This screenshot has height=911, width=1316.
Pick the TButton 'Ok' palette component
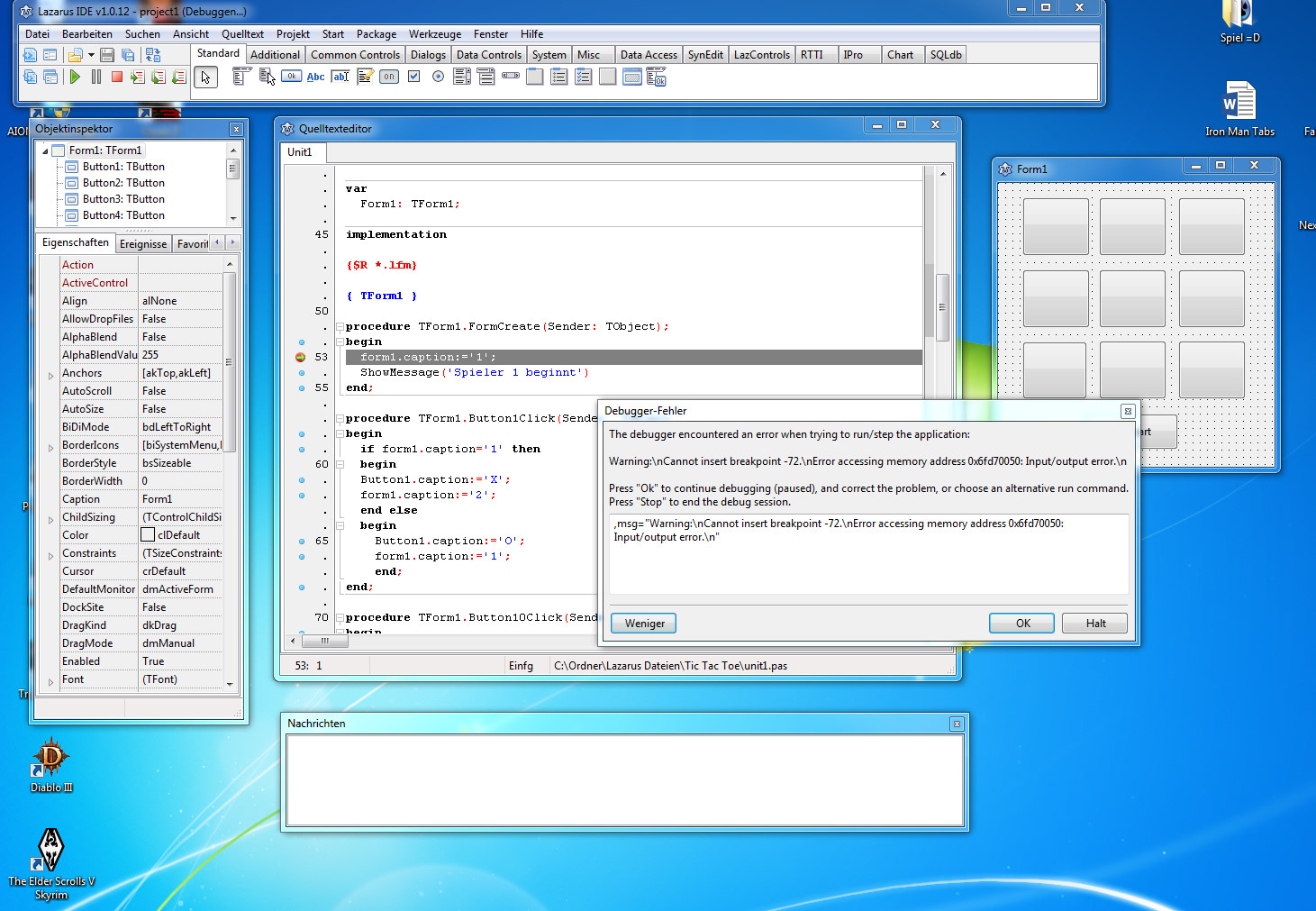[x=291, y=77]
